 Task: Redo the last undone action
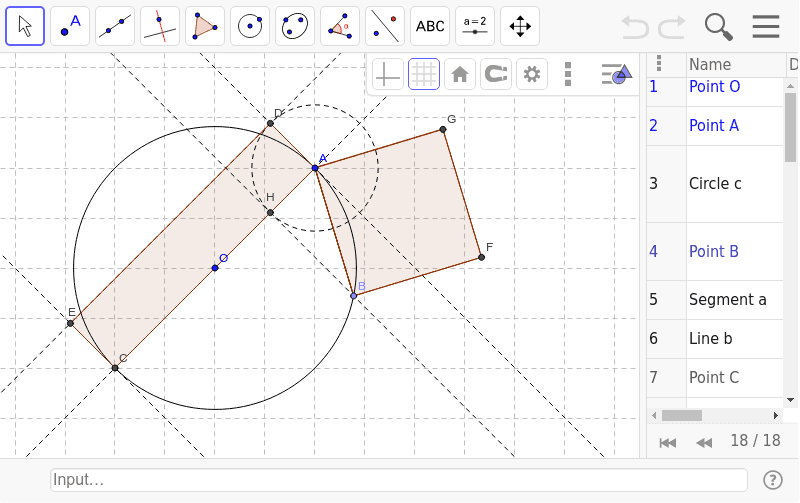tap(671, 27)
